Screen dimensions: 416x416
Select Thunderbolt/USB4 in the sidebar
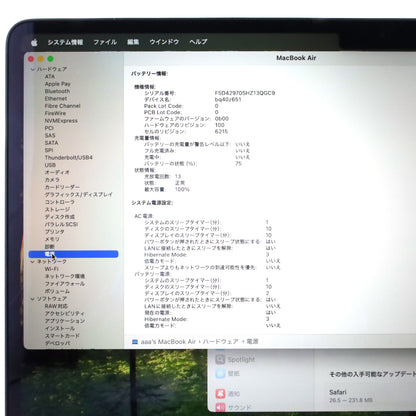(x=69, y=157)
